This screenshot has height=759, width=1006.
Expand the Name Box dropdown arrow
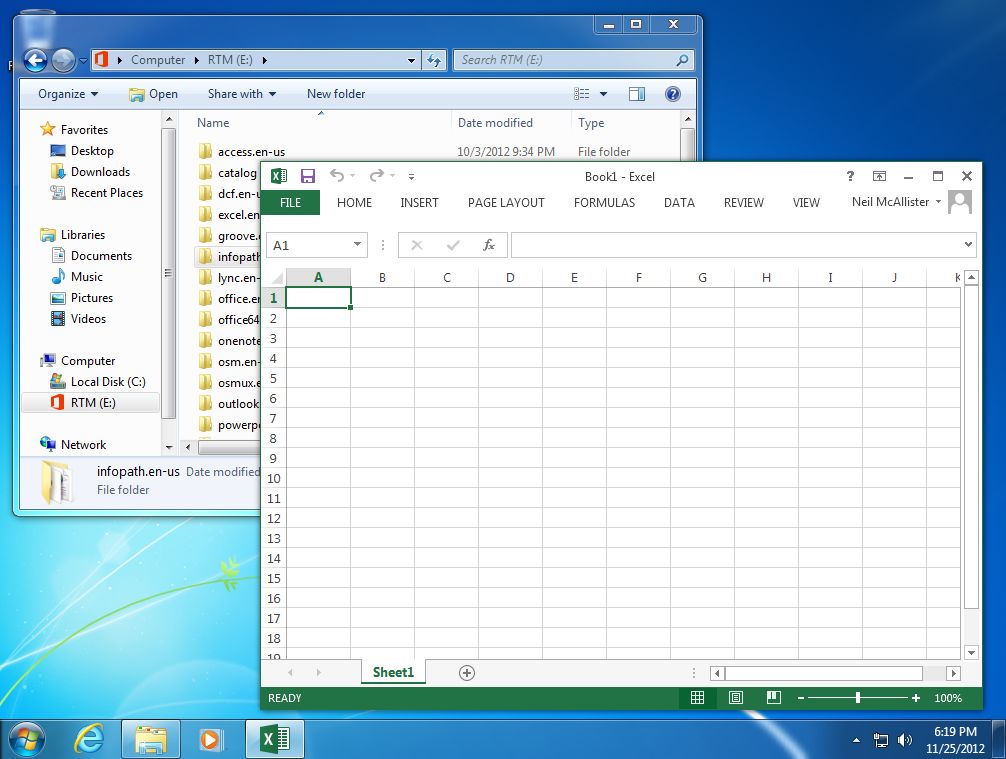[357, 244]
